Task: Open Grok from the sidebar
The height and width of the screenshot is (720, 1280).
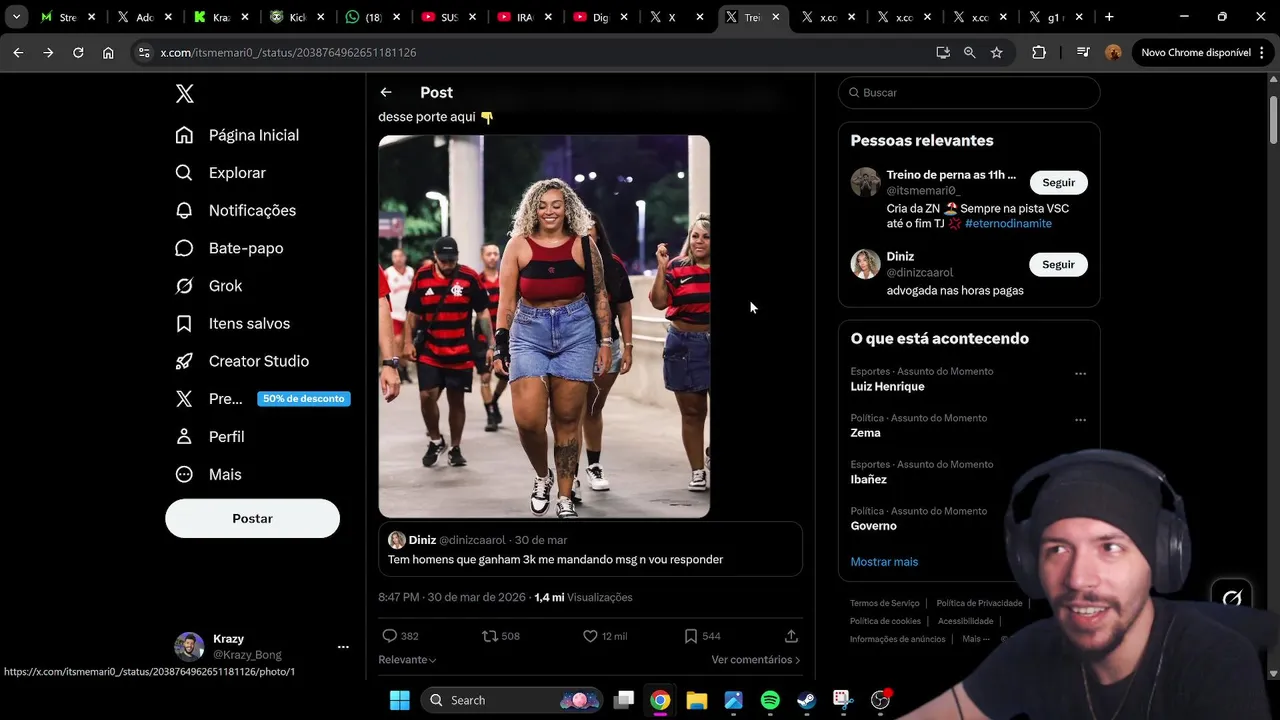Action: pos(209,286)
